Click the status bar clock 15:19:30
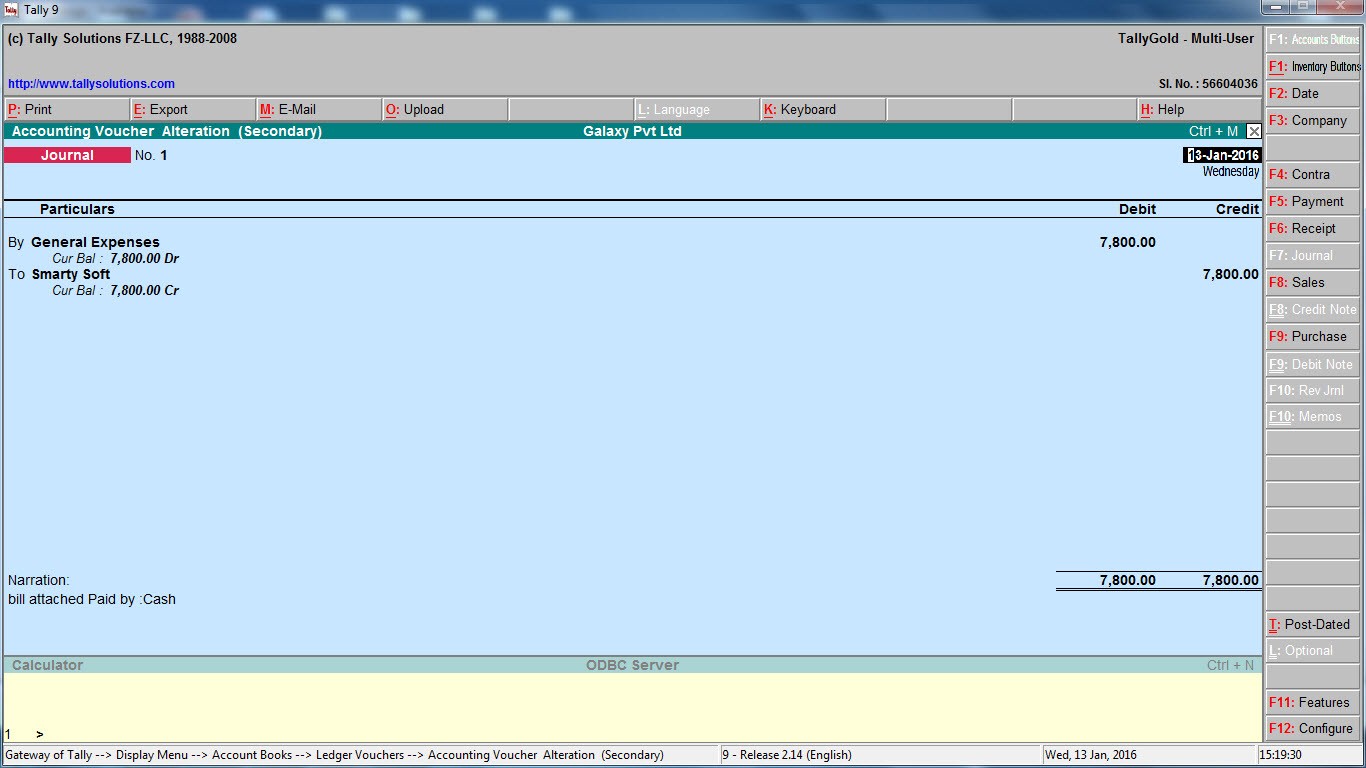Viewport: 1366px width, 768px height. (1280, 755)
